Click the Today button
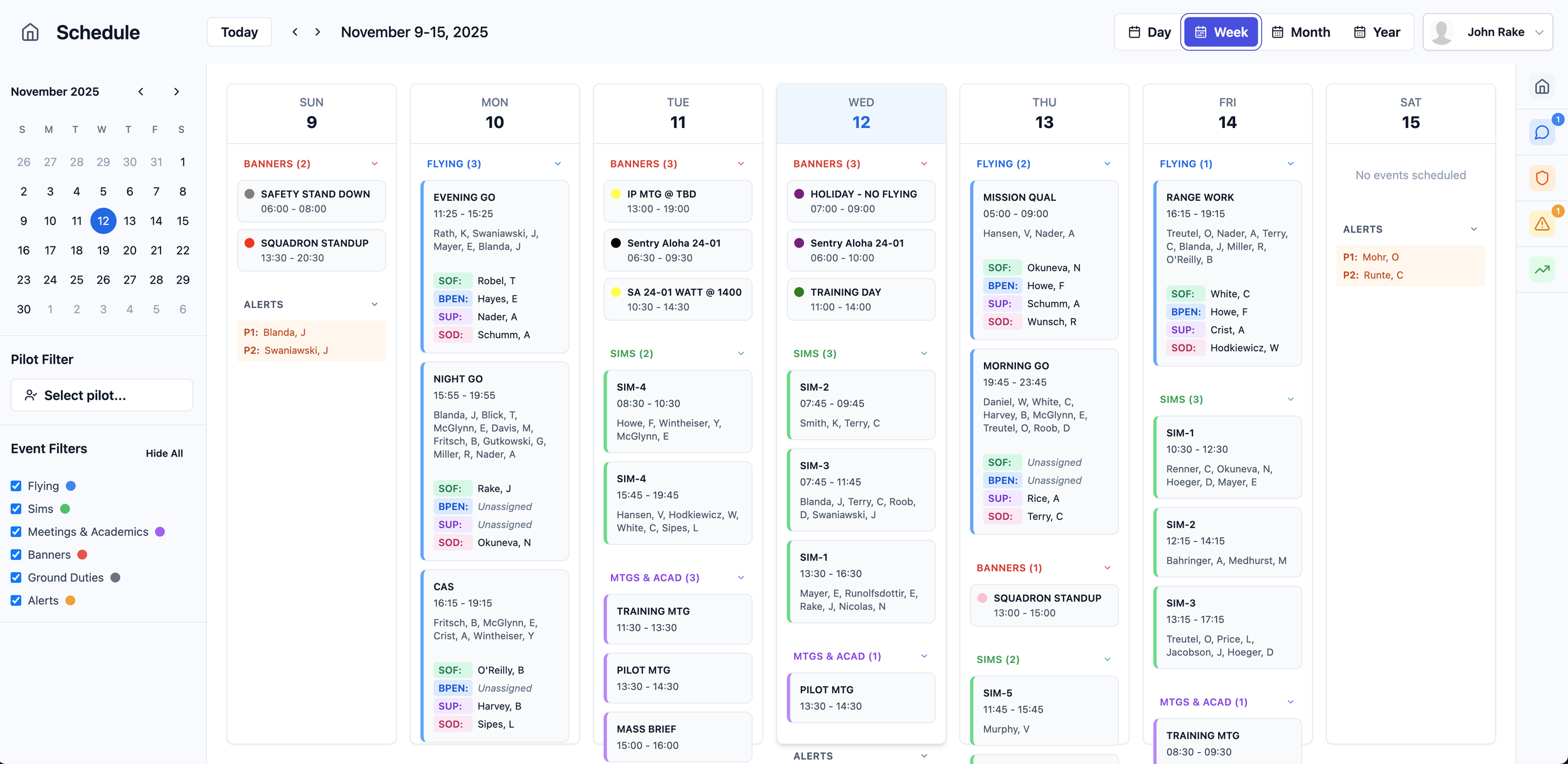 (x=239, y=32)
